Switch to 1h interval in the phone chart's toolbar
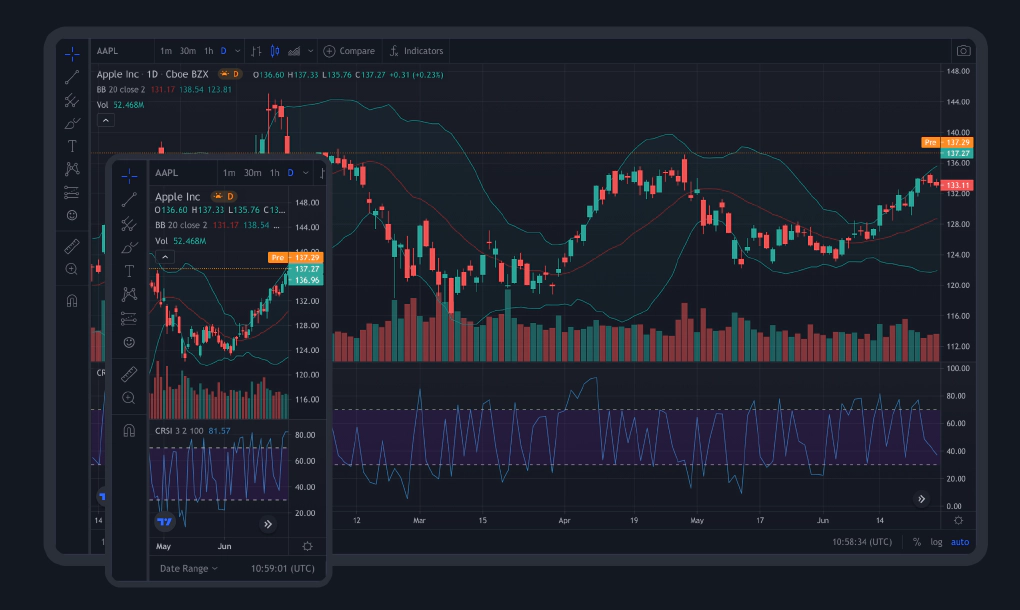Screen dimensions: 1020x610 click(274, 173)
